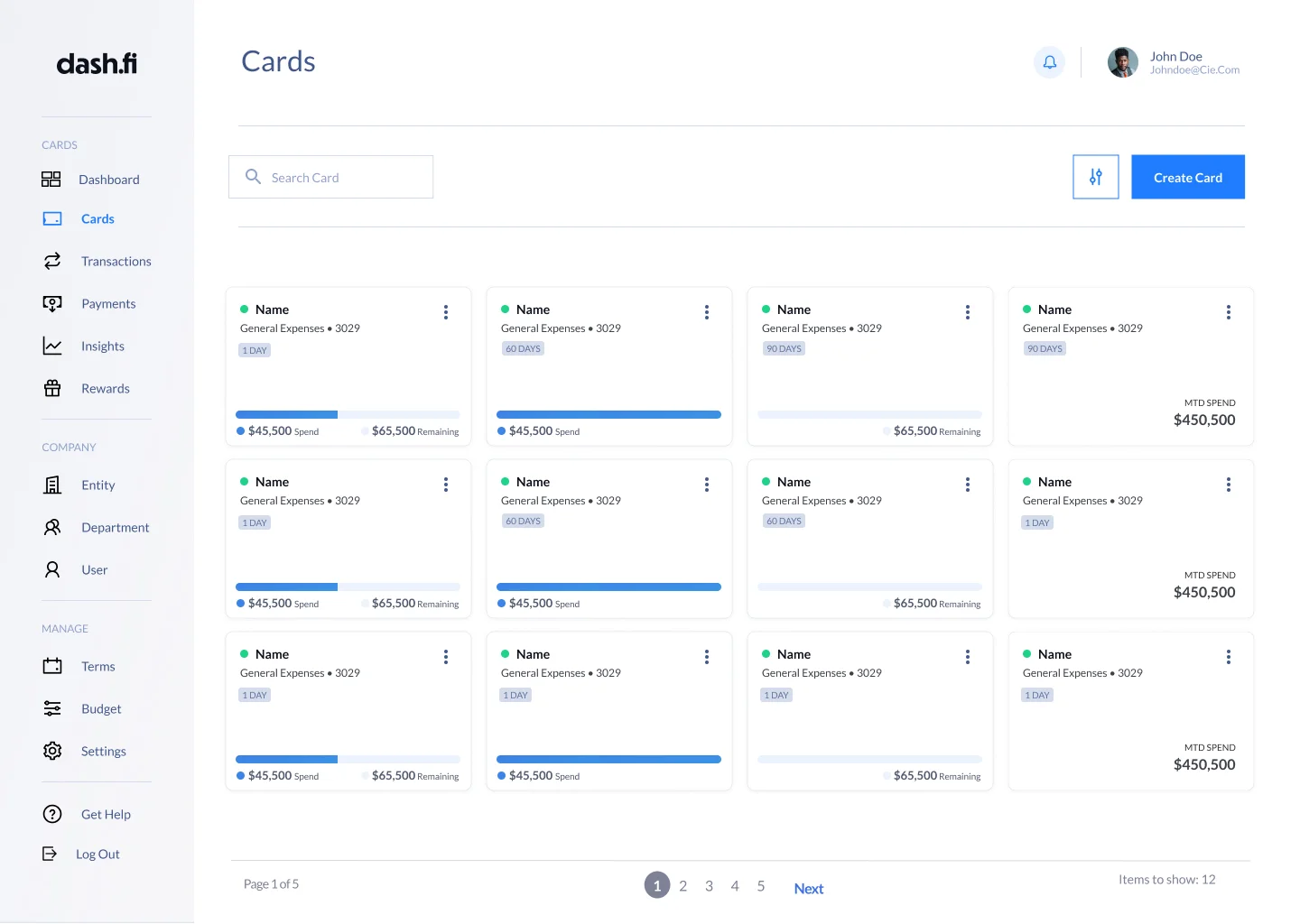The height and width of the screenshot is (924, 1300).
Task: Open three-dot menu on first card
Action: click(x=446, y=312)
